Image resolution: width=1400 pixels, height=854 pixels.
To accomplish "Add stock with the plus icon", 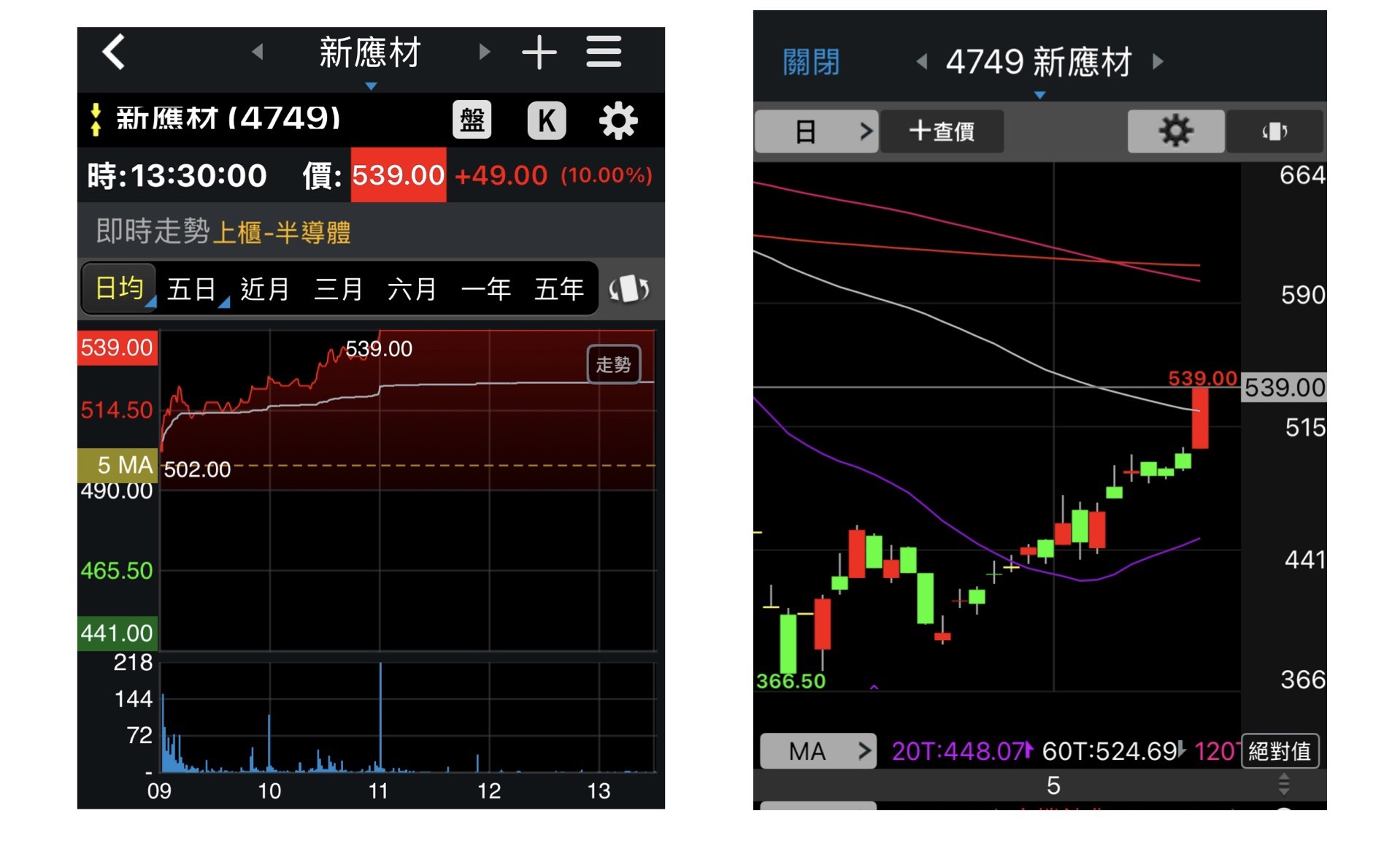I will click(x=539, y=53).
